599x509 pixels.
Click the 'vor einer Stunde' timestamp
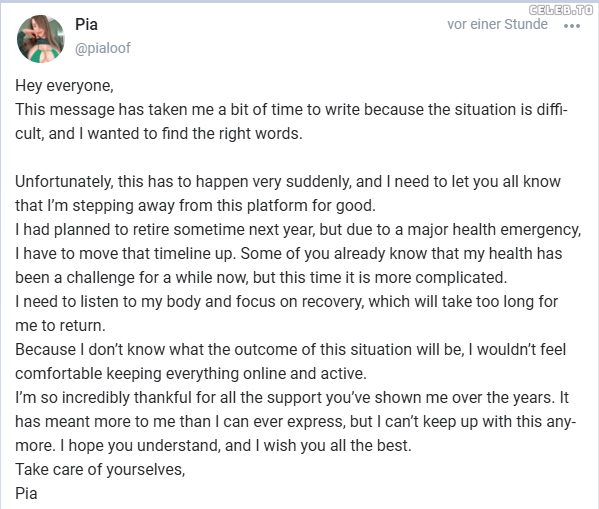point(497,24)
